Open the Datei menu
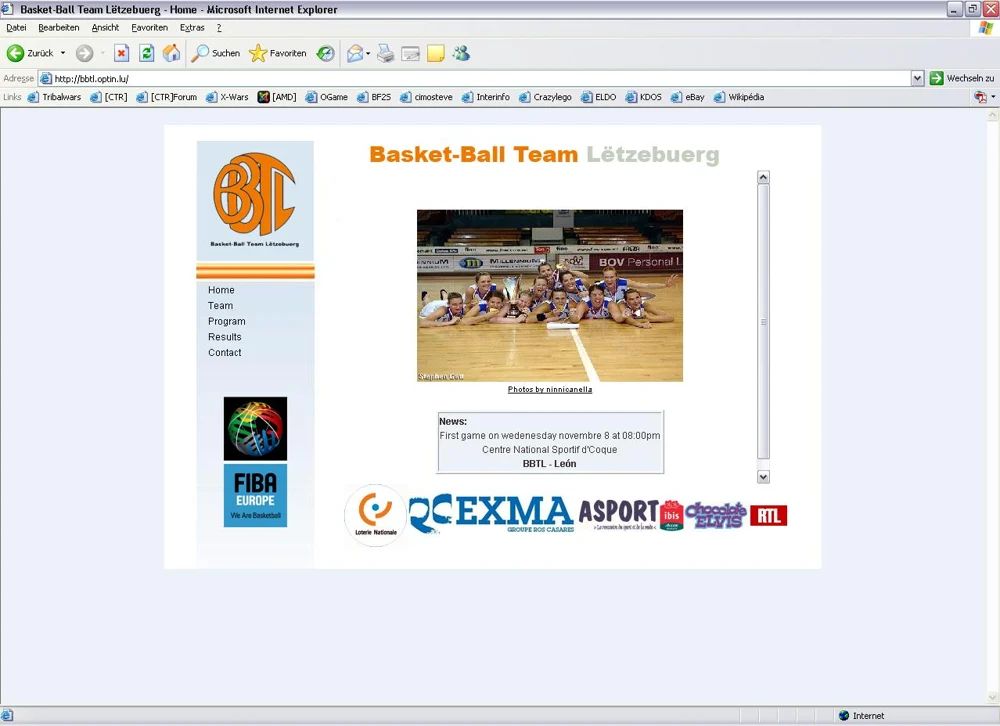This screenshot has height=726, width=1000. point(17,27)
